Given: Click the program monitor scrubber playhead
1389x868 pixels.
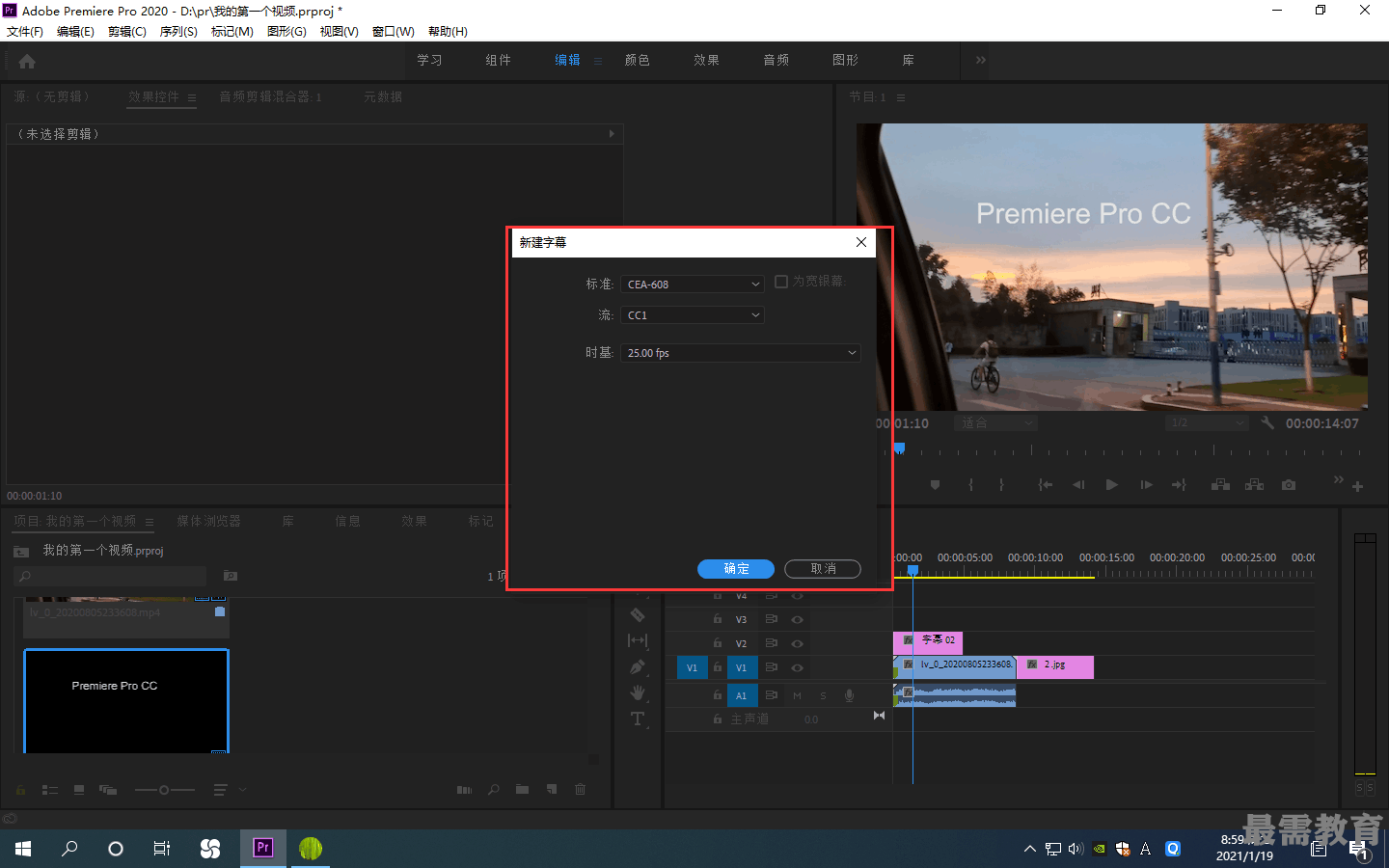Looking at the screenshot, I should [900, 448].
